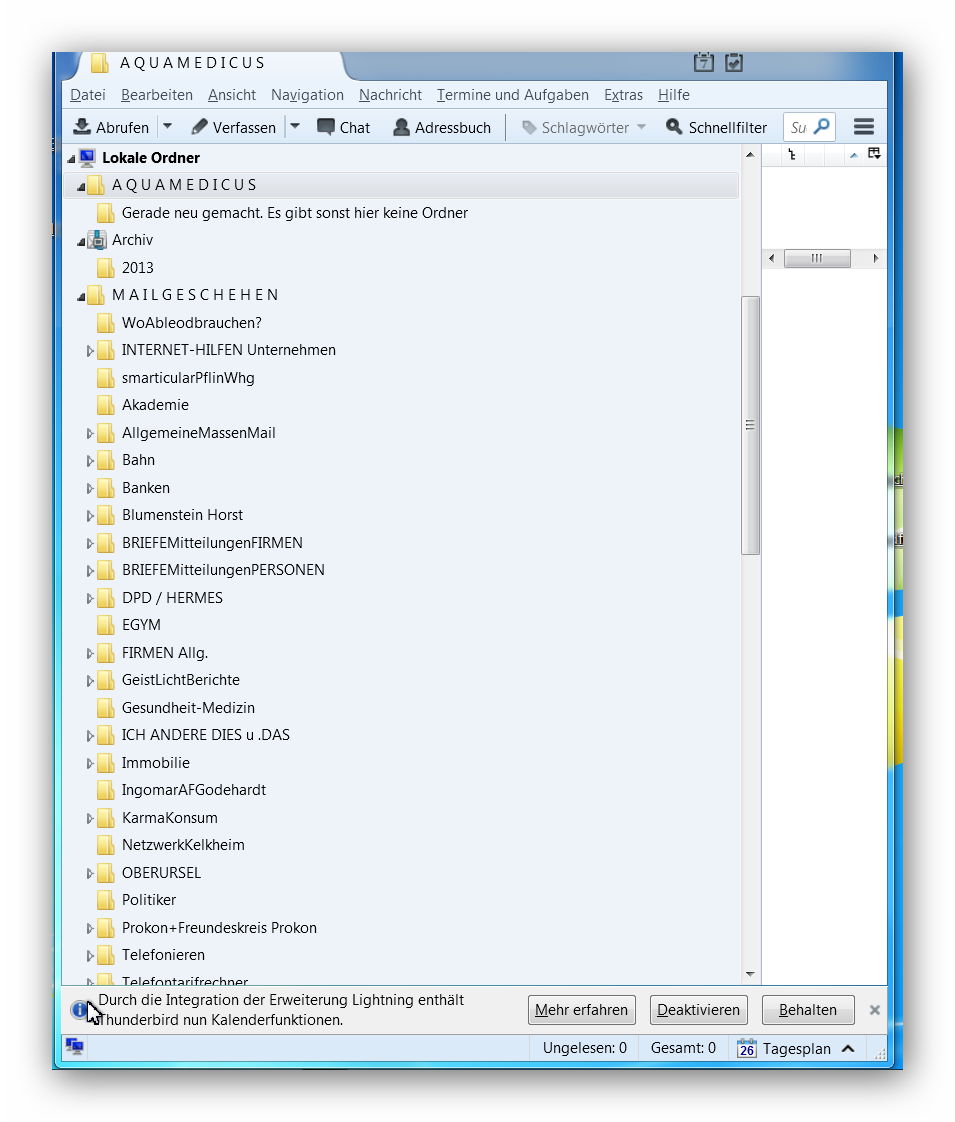Expand the INTERNET-HILFEN Unternehmen folder
The height and width of the screenshot is (1122, 955).
tap(90, 351)
